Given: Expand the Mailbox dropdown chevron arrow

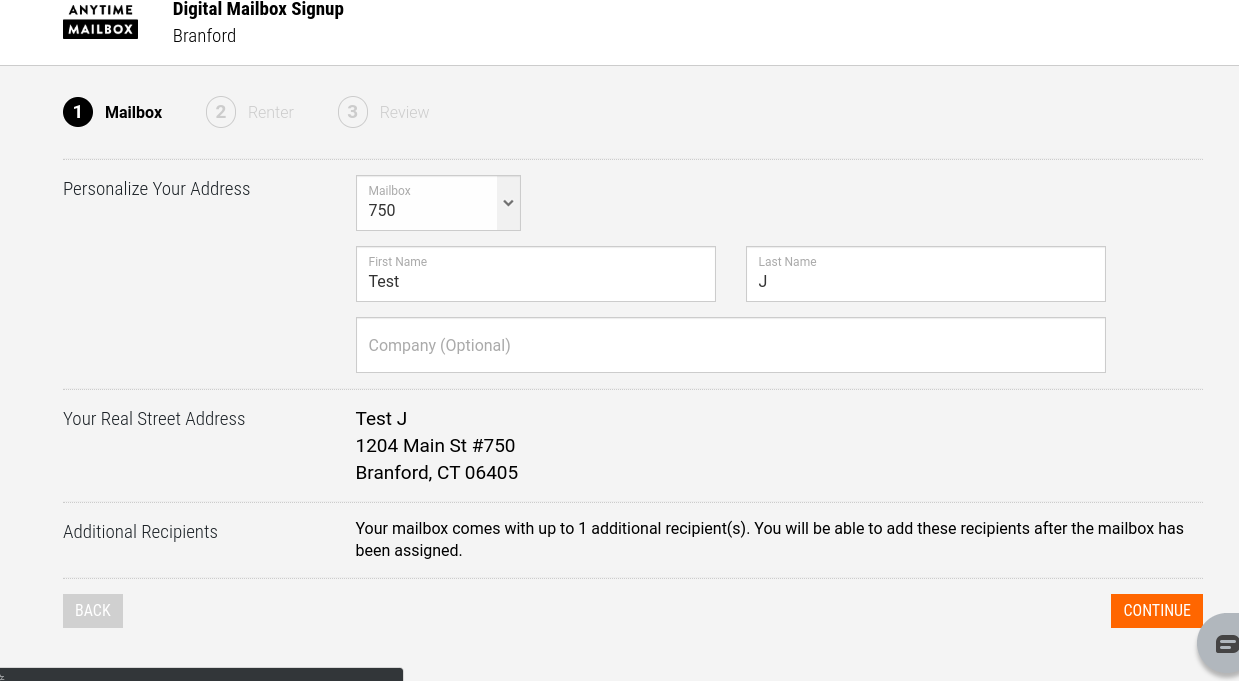Looking at the screenshot, I should click(x=508, y=203).
